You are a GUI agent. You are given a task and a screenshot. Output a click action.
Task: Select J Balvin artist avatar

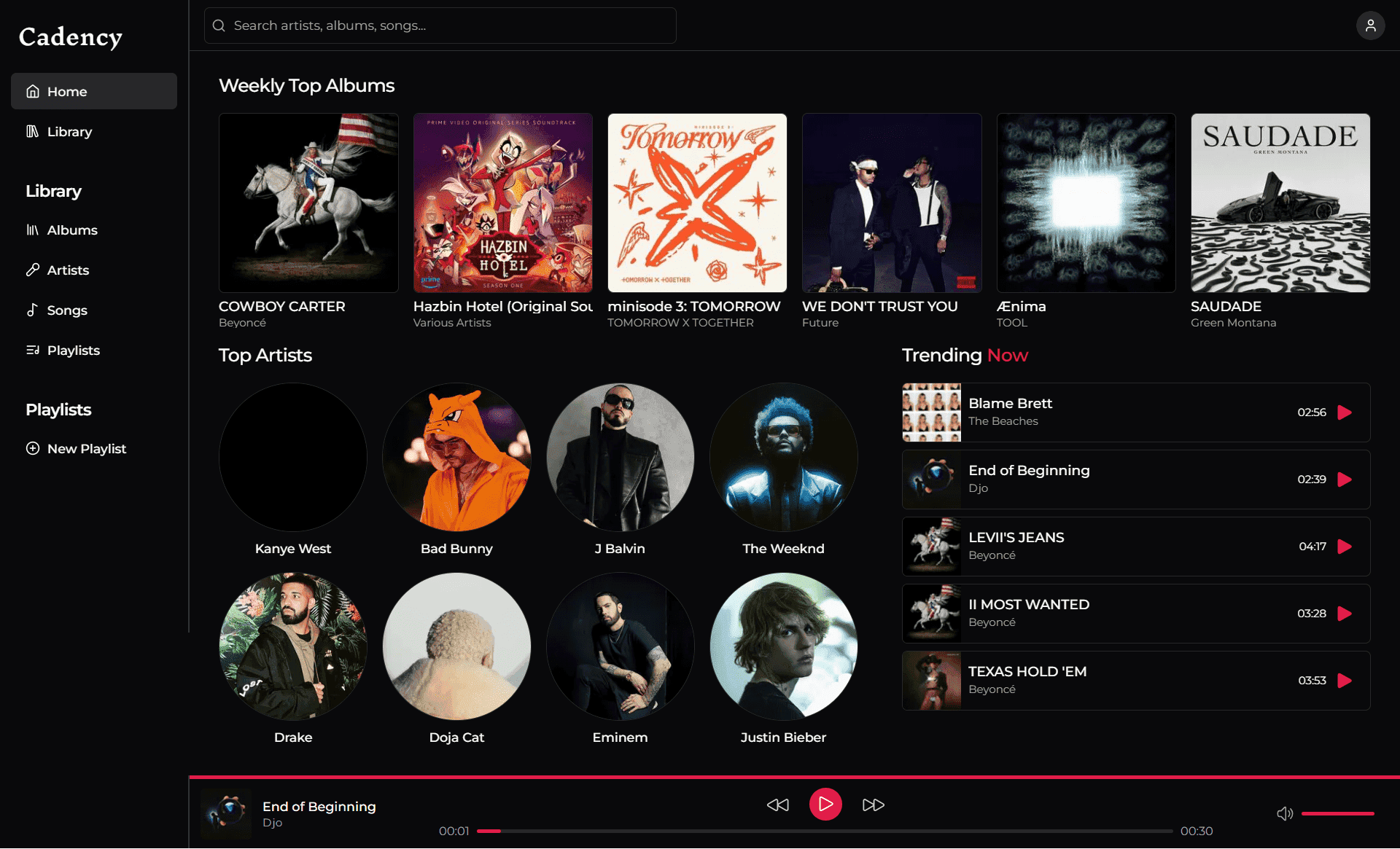620,457
